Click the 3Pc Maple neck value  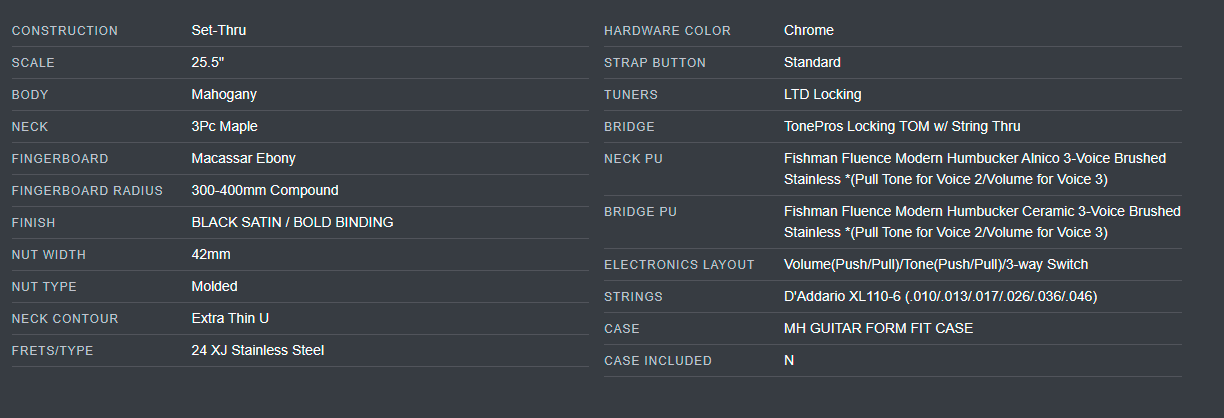(224, 126)
